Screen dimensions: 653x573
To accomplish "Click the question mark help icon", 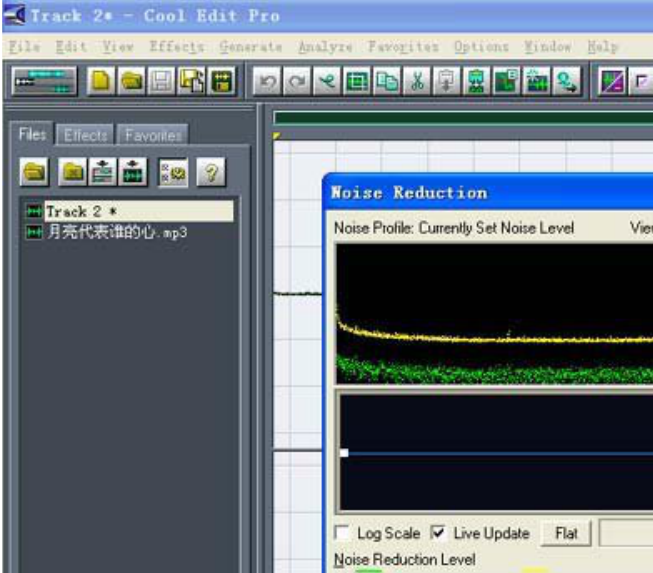I will click(210, 173).
